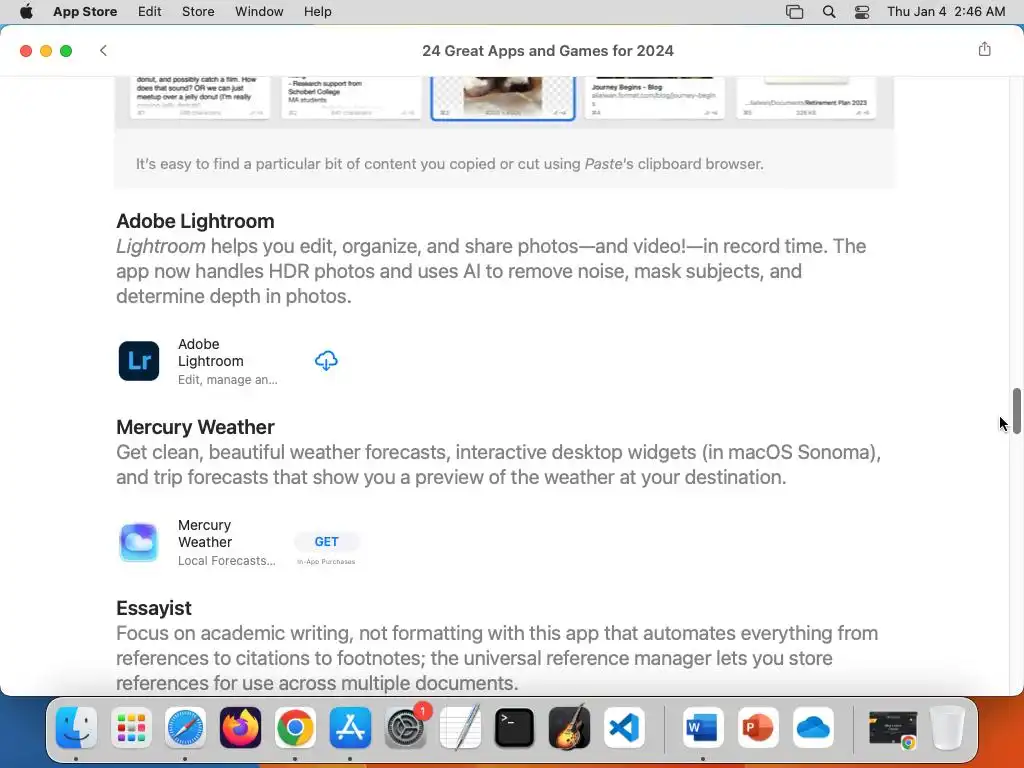Open the Edit menu
This screenshot has height=768, width=1024.
click(x=150, y=12)
